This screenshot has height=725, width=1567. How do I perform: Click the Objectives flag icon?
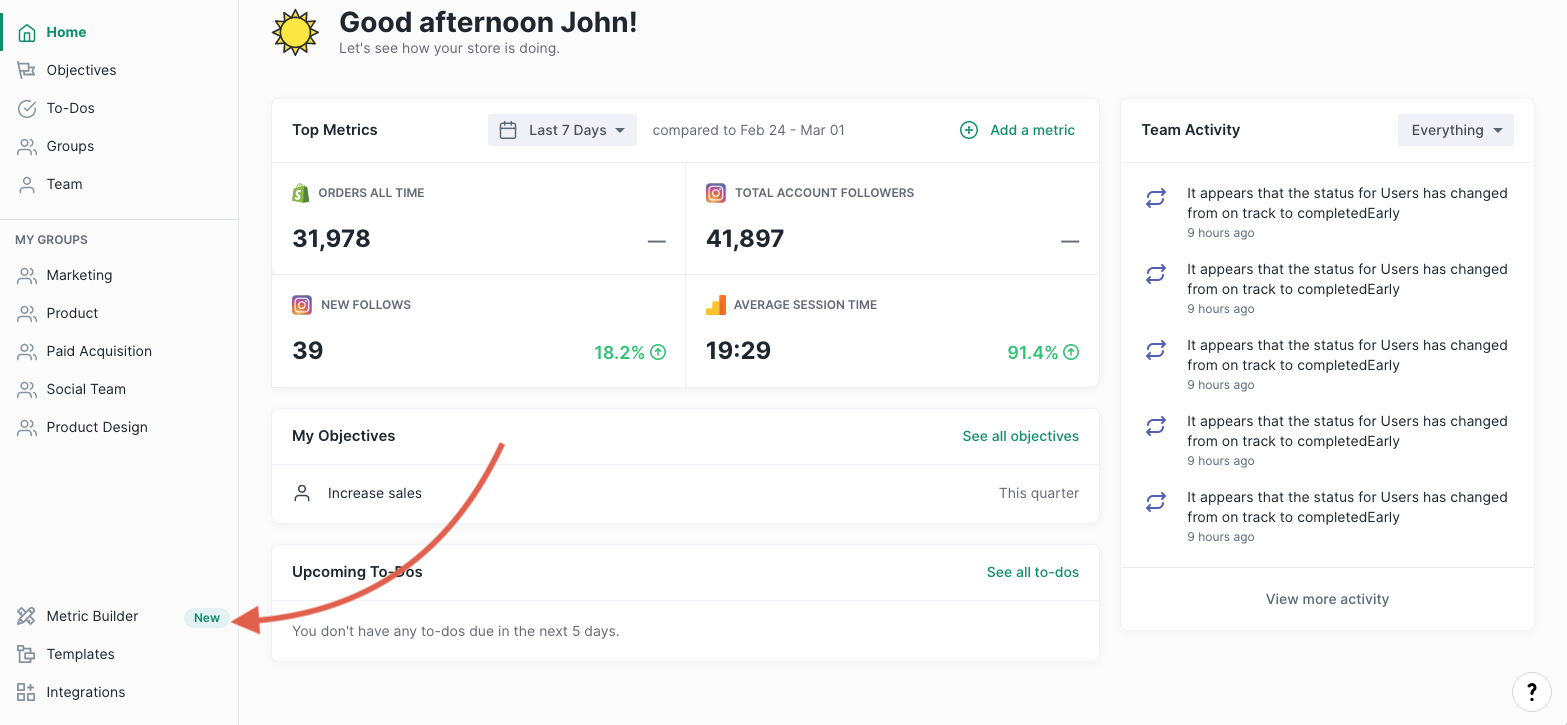point(27,70)
